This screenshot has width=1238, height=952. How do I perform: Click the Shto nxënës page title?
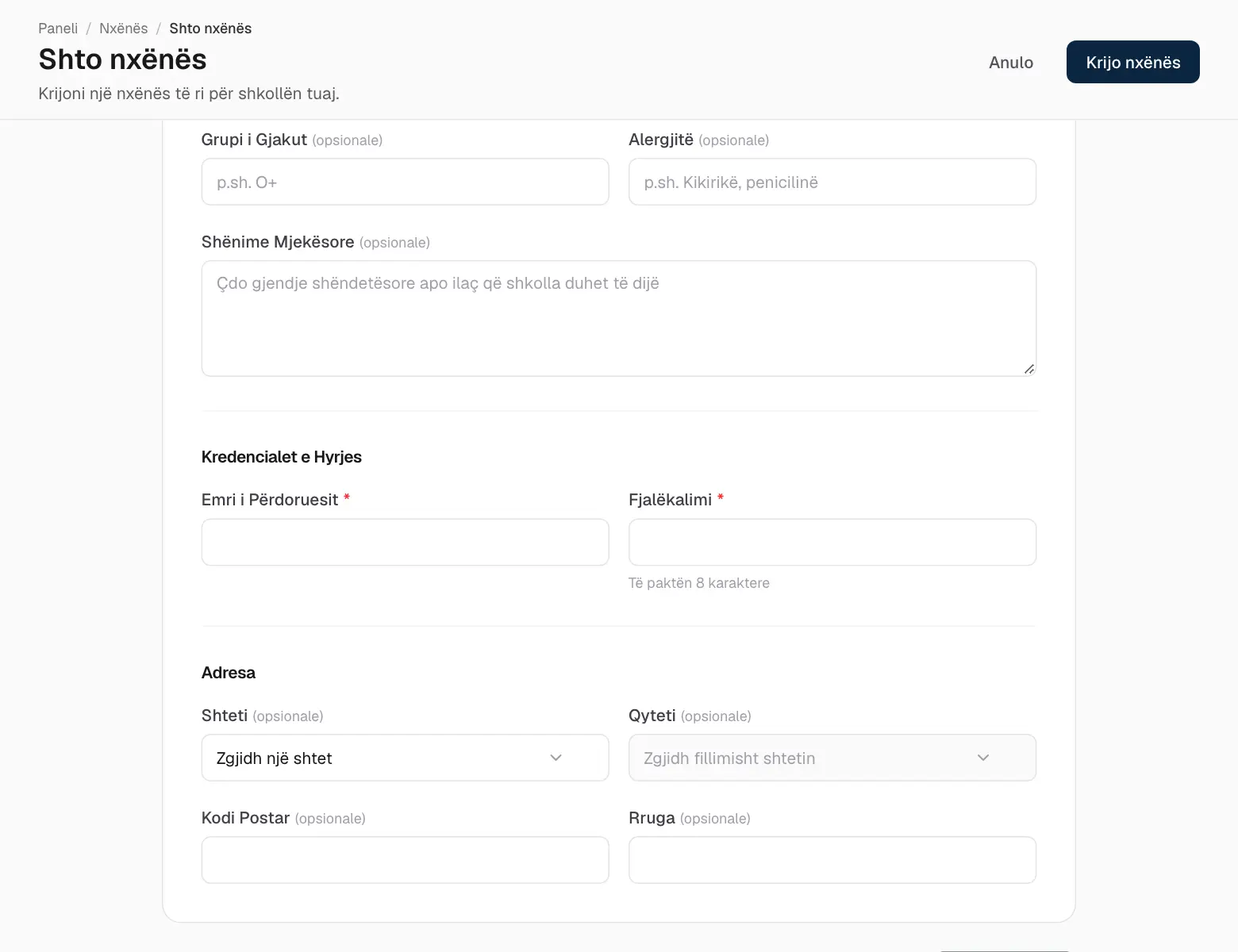pos(122,59)
